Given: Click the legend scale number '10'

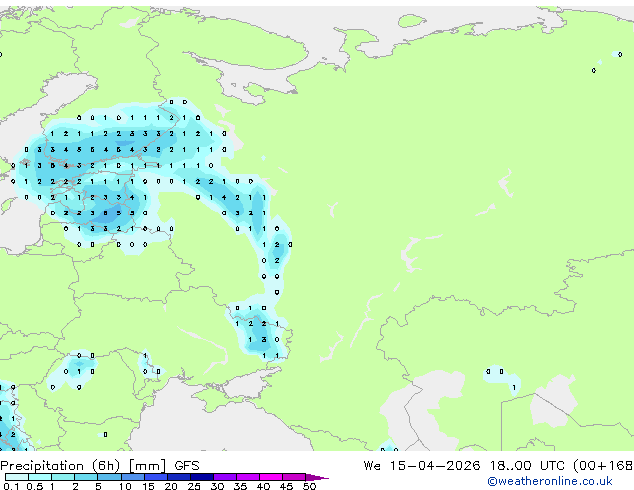Looking at the screenshot, I should (125, 486).
